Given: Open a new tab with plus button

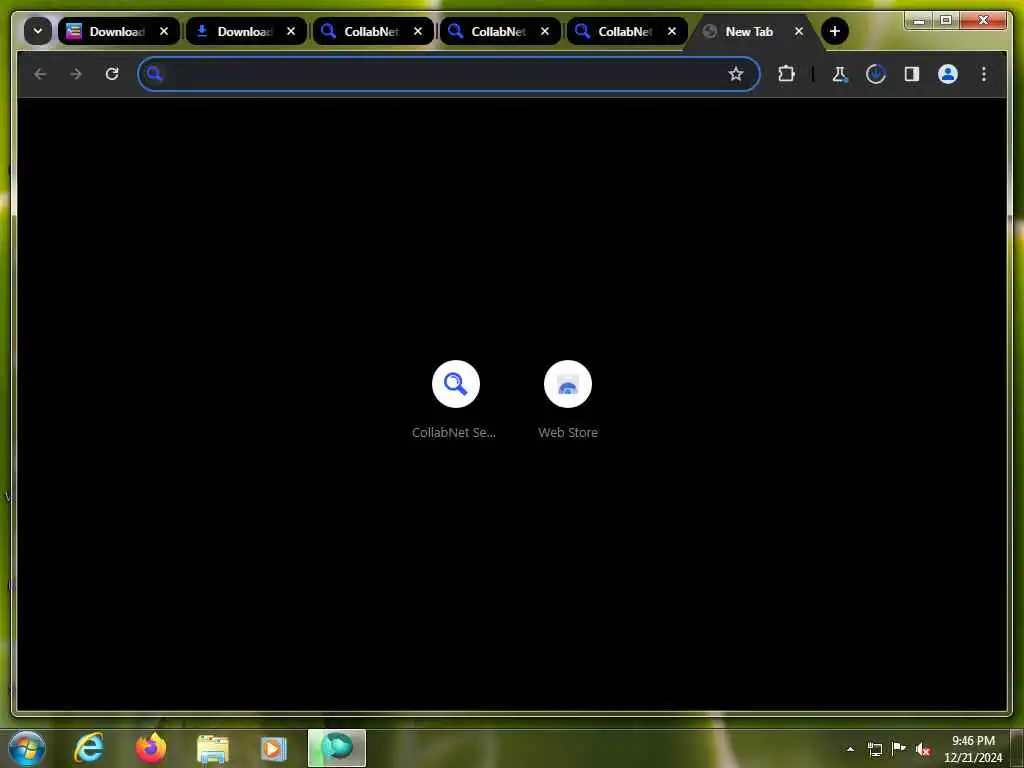Looking at the screenshot, I should [x=835, y=31].
